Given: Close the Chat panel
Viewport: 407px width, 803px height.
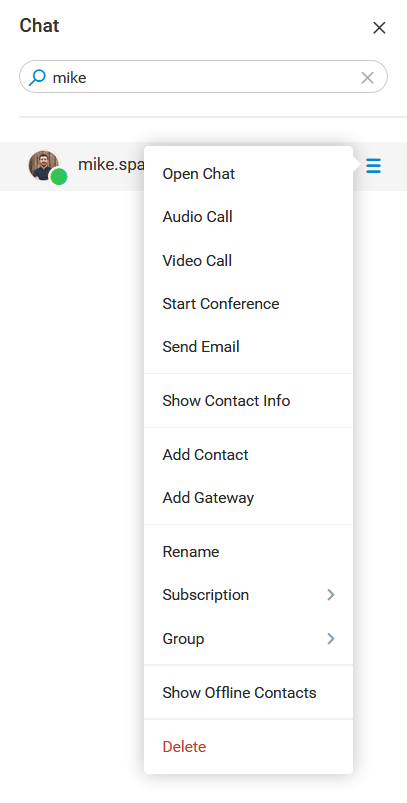Looking at the screenshot, I should 379,28.
